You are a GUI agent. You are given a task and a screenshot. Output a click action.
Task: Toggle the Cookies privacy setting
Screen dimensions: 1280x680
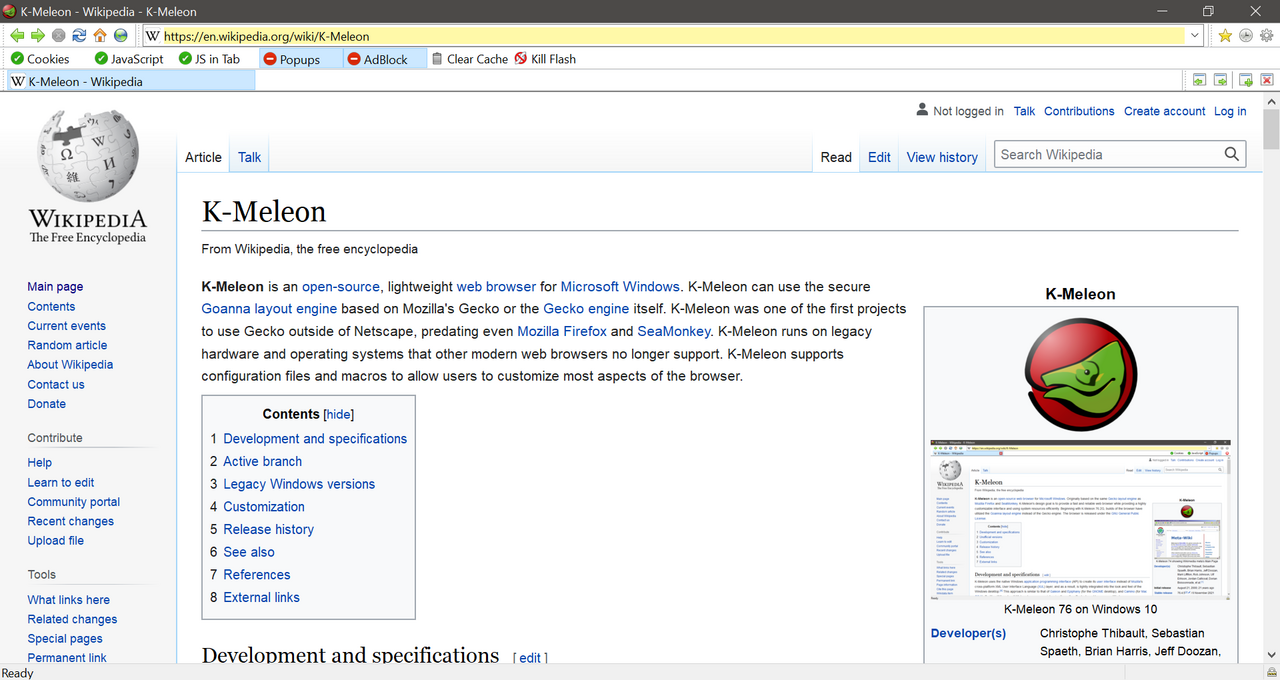(x=40, y=59)
